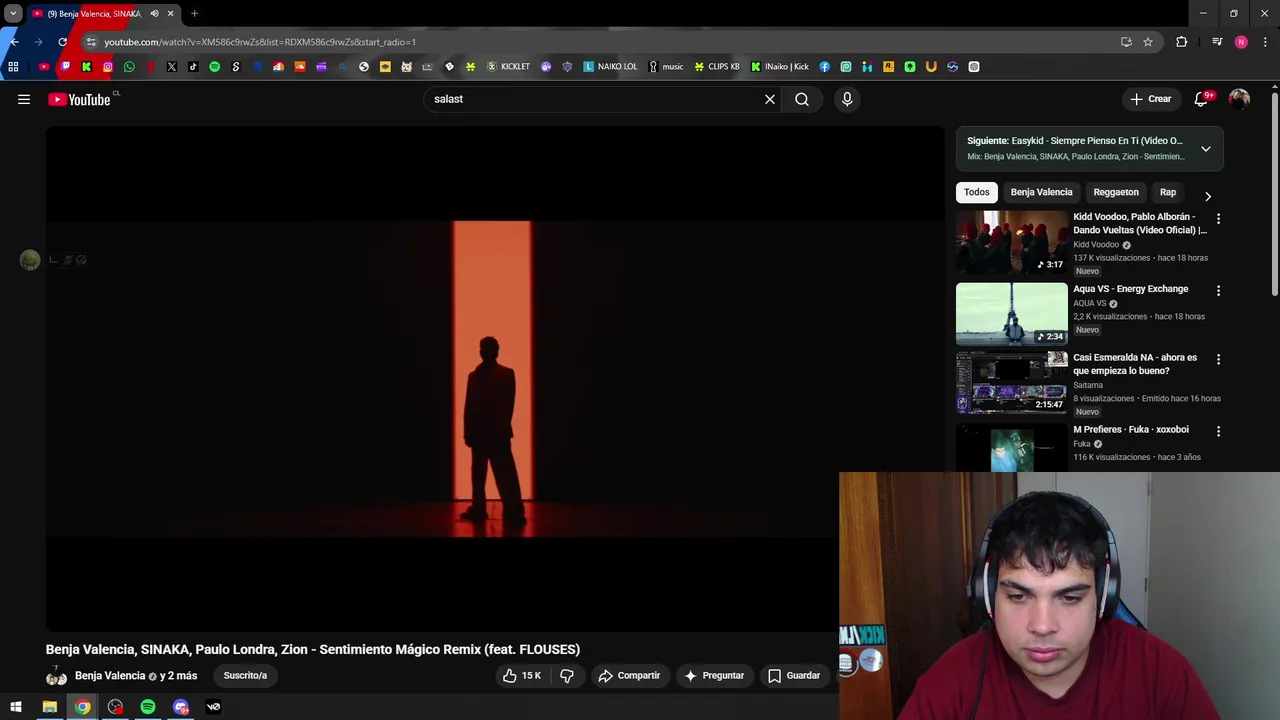Open YouTube notifications bell

pos(1201,99)
